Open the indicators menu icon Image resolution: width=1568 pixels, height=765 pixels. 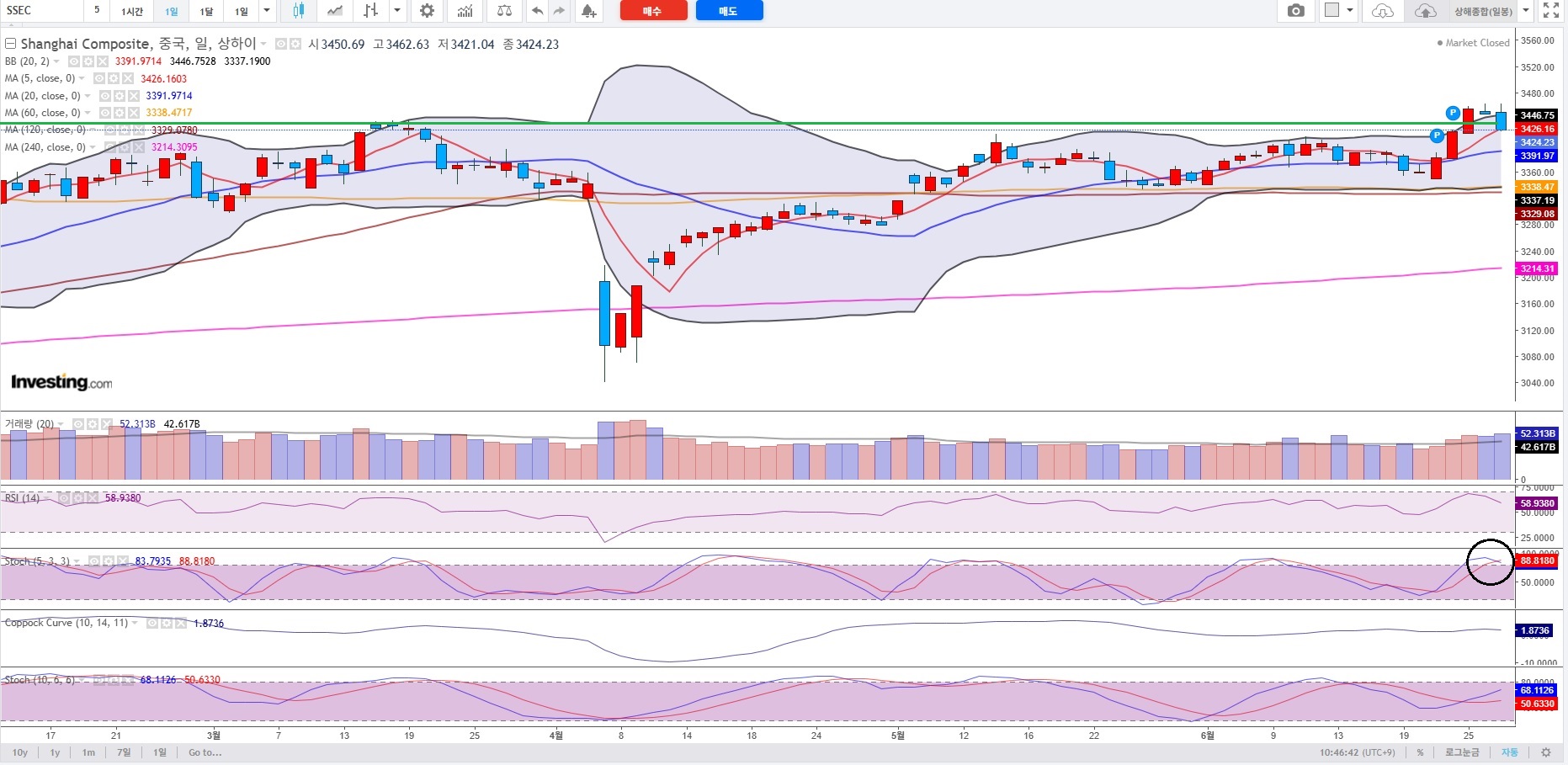465,11
